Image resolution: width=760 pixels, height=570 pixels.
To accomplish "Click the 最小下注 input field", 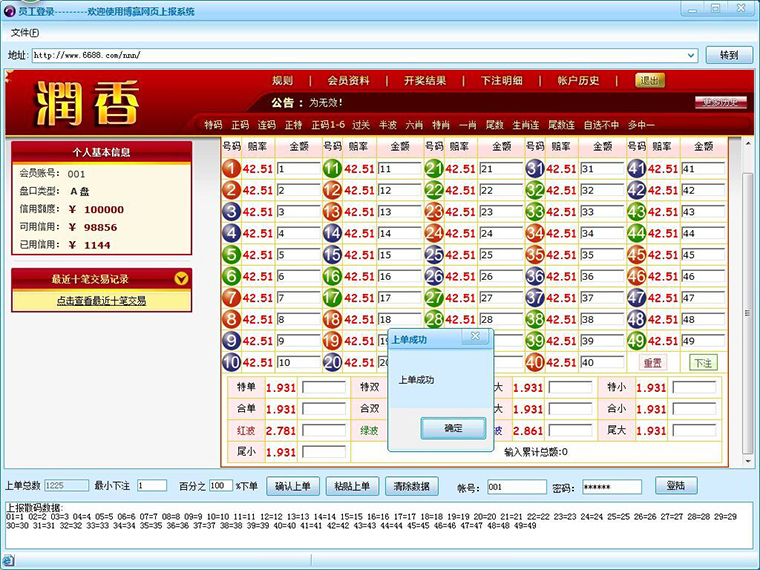I will coord(152,486).
